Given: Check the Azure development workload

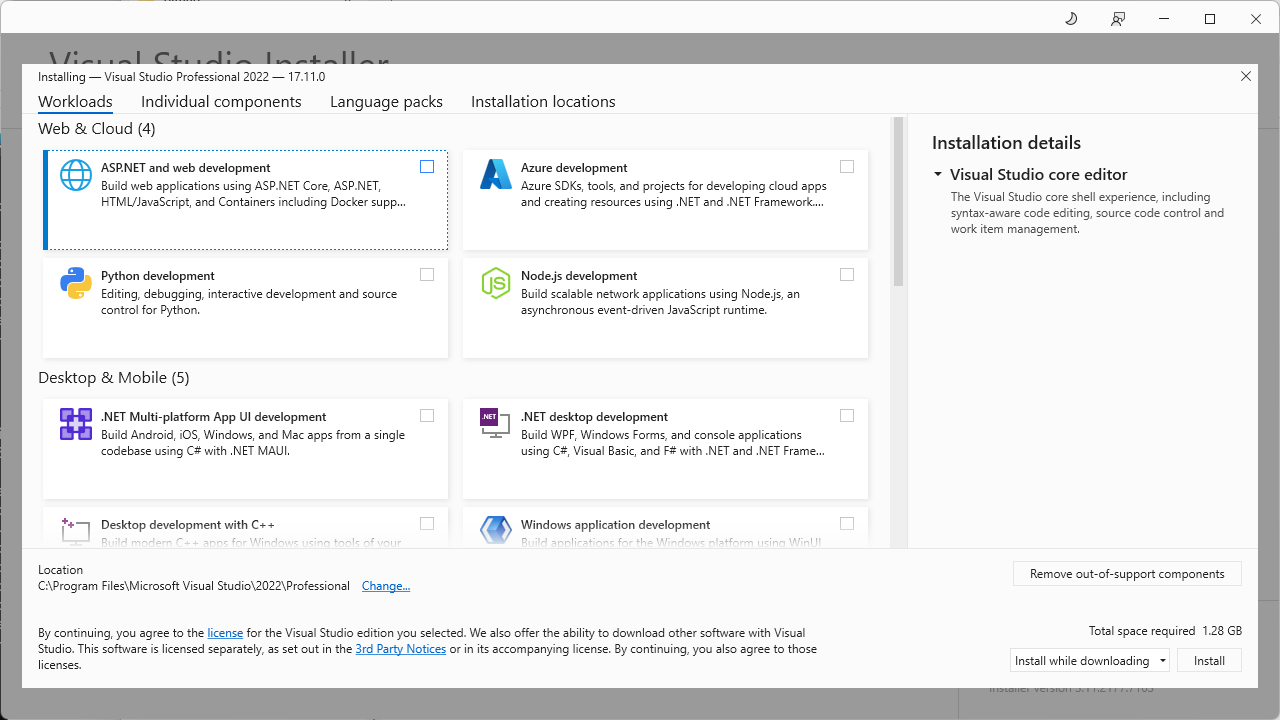Looking at the screenshot, I should point(847,167).
